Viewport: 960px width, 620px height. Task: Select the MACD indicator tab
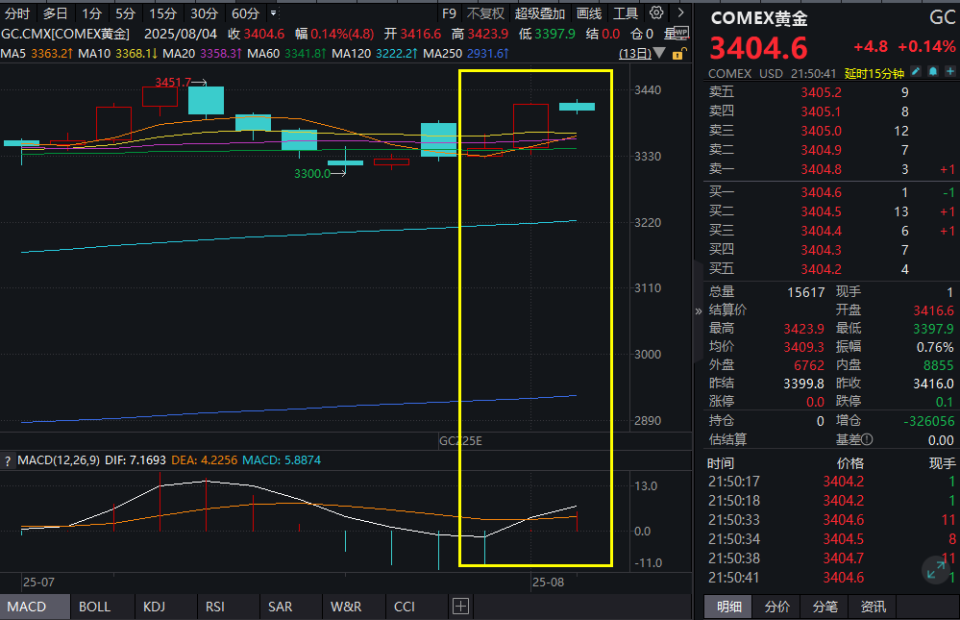34,607
